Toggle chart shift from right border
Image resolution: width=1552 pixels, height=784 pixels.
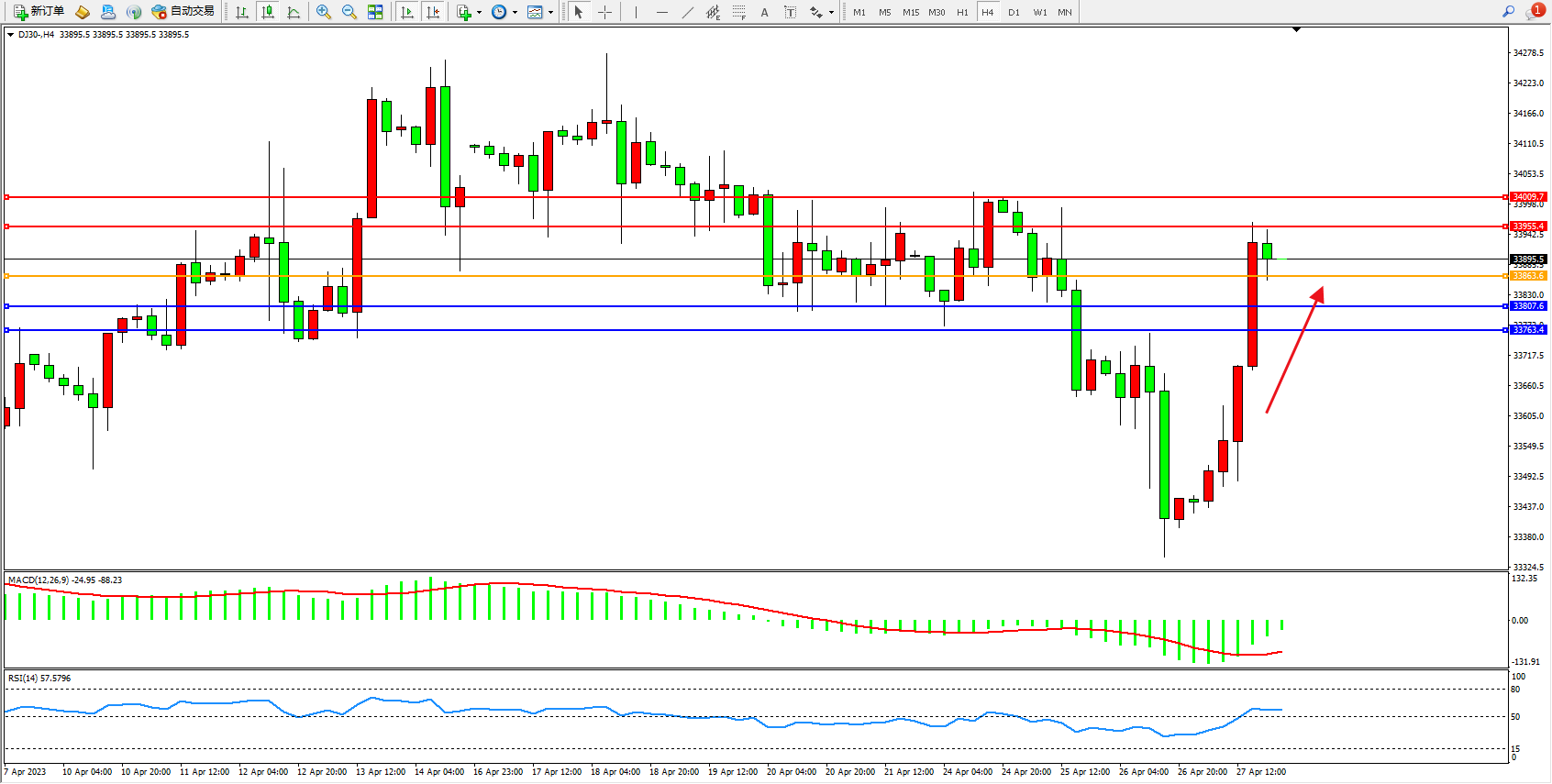click(x=433, y=12)
